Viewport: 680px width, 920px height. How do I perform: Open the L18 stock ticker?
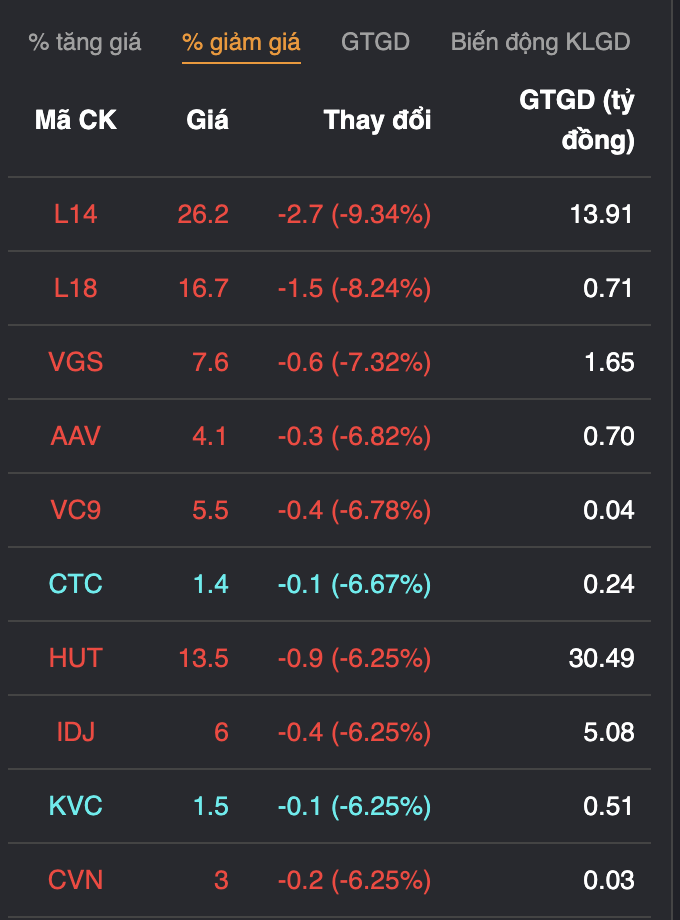[76, 288]
